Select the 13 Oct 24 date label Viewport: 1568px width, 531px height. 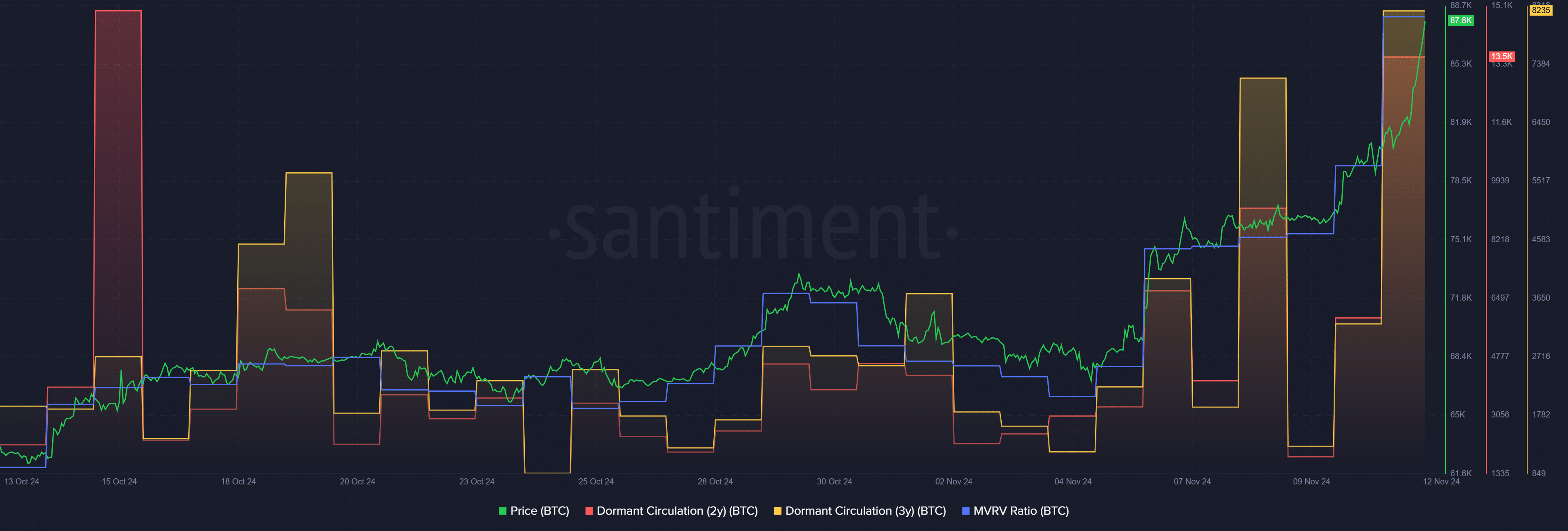(22, 482)
